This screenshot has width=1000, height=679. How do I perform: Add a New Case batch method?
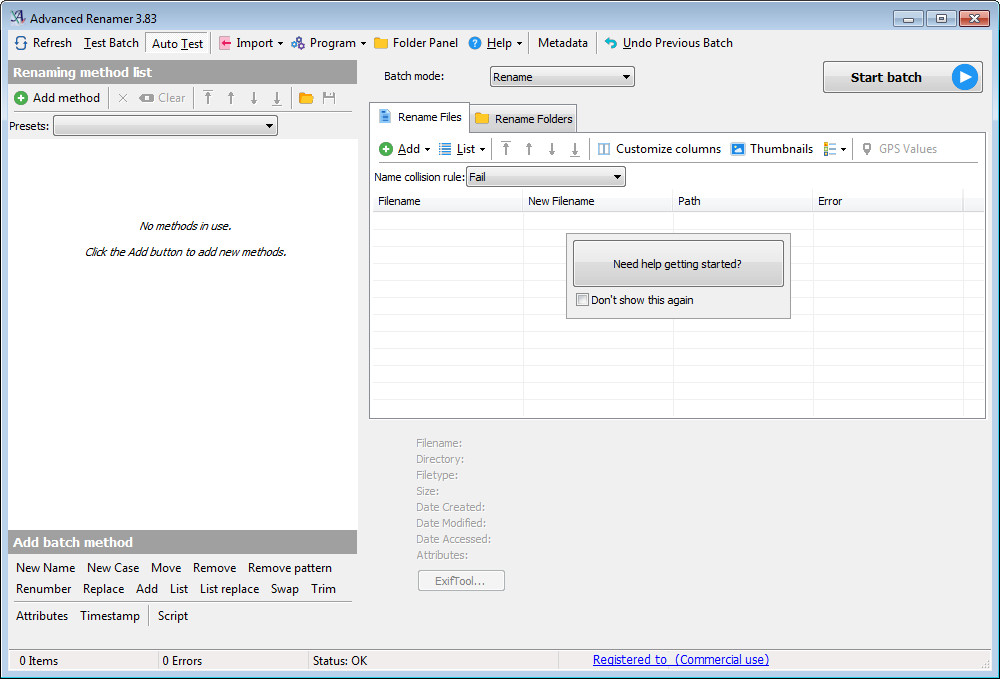point(113,567)
